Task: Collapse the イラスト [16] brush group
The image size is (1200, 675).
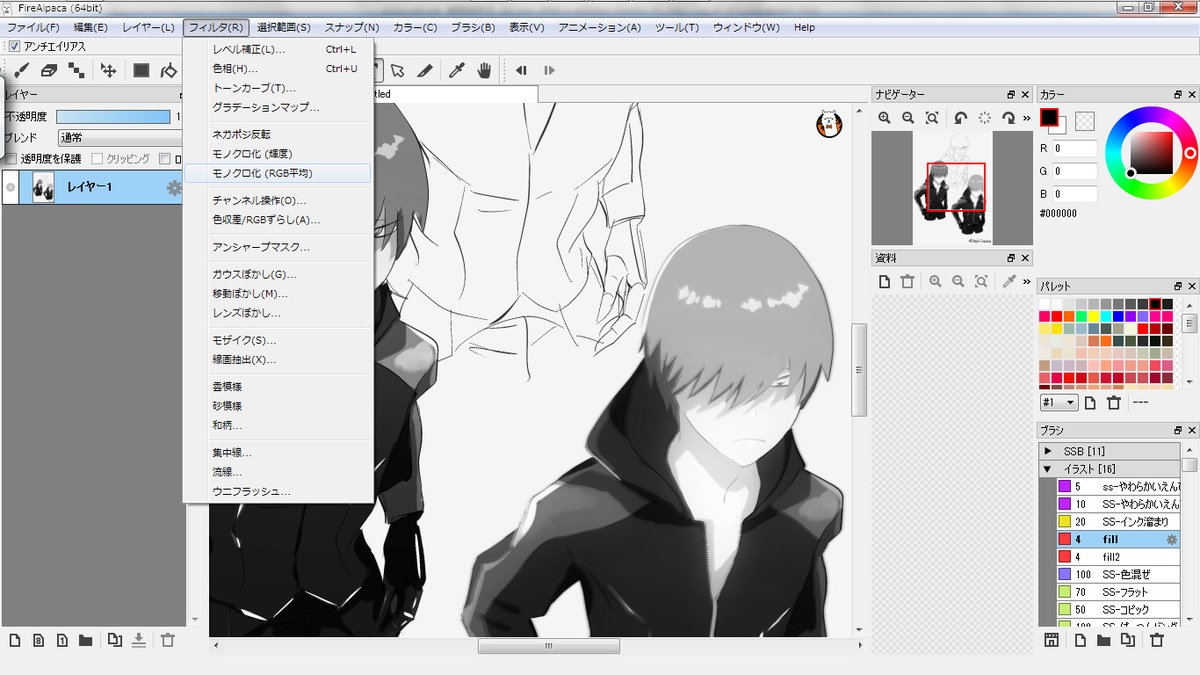Action: tap(1048, 468)
